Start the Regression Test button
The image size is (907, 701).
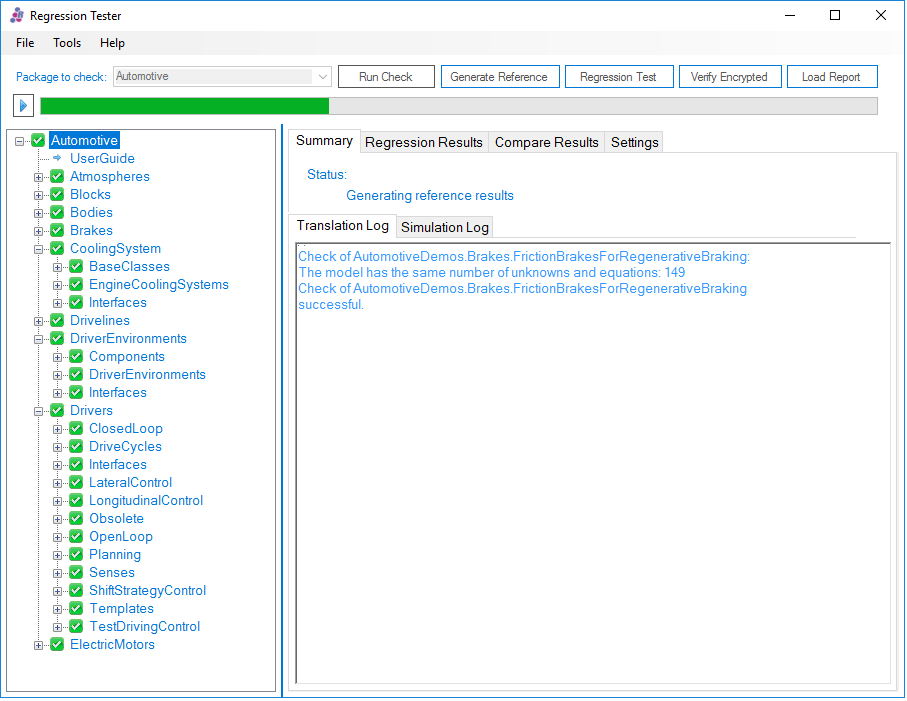pyautogui.click(x=618, y=76)
